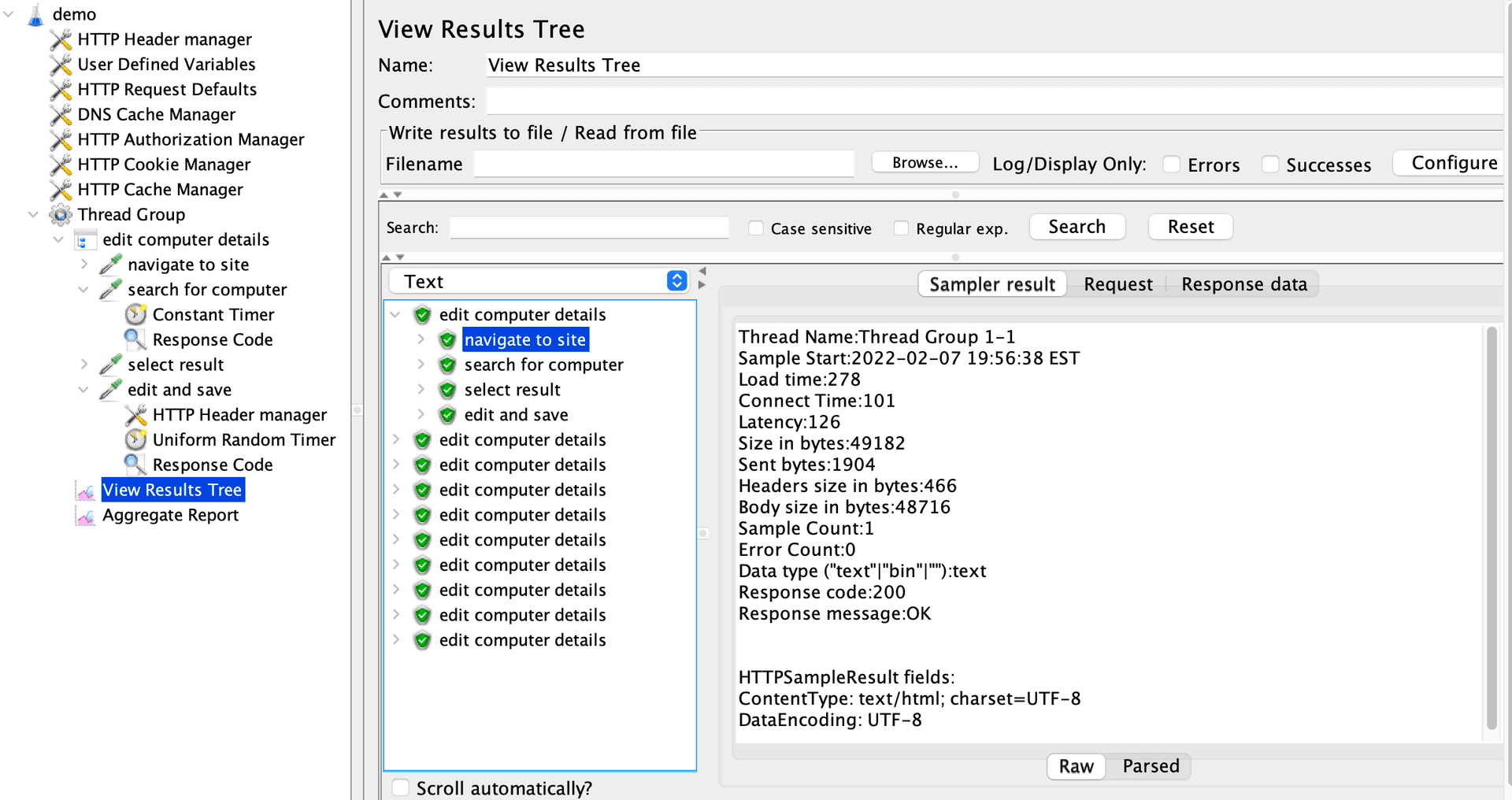
Task: Enable the Successes only checkbox
Action: (x=1270, y=165)
